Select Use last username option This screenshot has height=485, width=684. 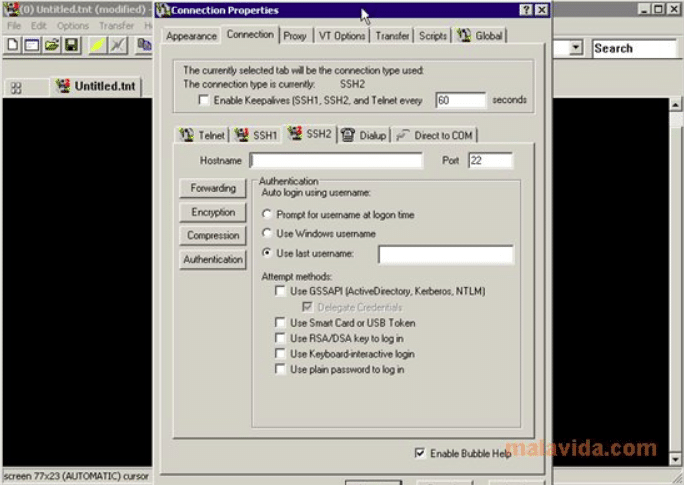click(267, 253)
